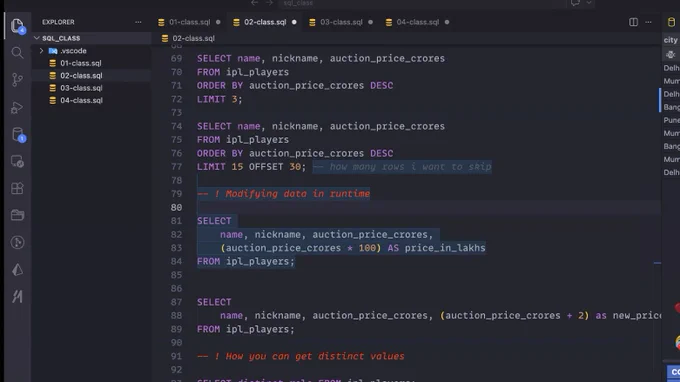680x382 pixels.
Task: Select the 02-class.sql editor tab
Action: (265, 22)
